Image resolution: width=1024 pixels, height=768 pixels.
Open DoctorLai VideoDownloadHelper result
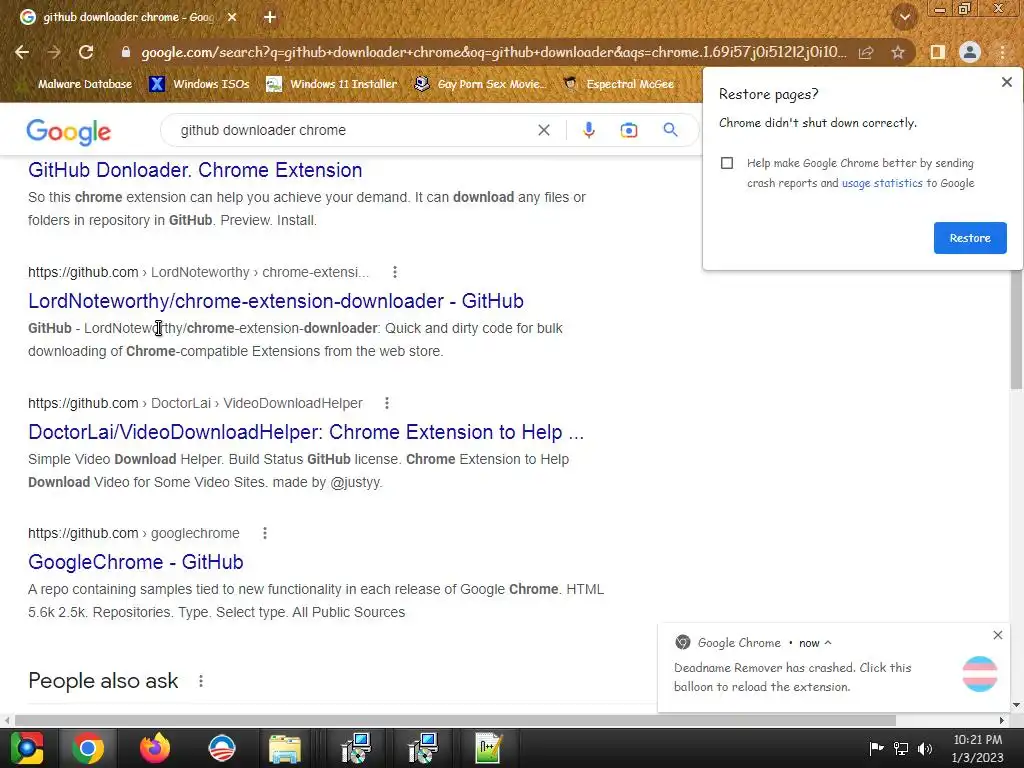(306, 432)
